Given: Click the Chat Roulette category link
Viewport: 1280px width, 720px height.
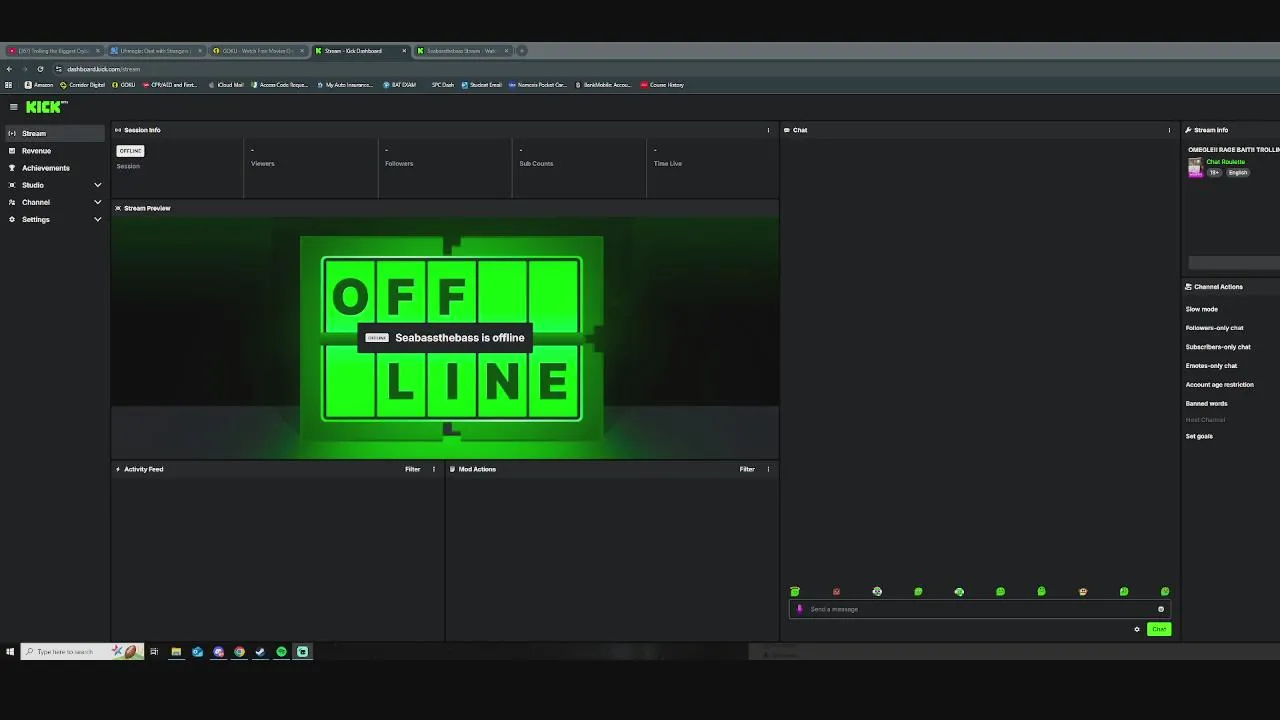Looking at the screenshot, I should [1225, 162].
